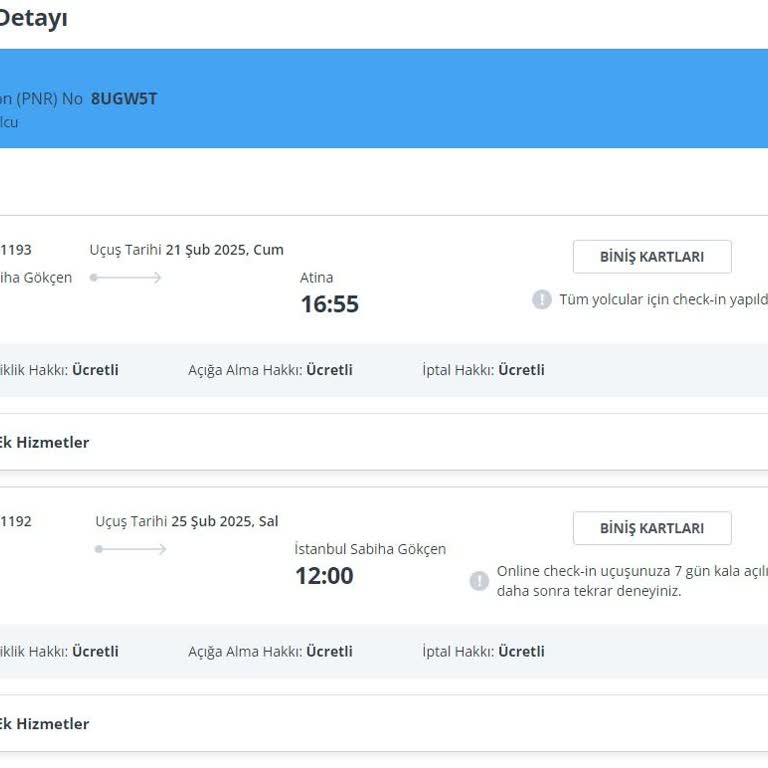Click Açığa Alma Hakkı: Ücretli on the first flight
The height and width of the screenshot is (768, 768).
(270, 370)
